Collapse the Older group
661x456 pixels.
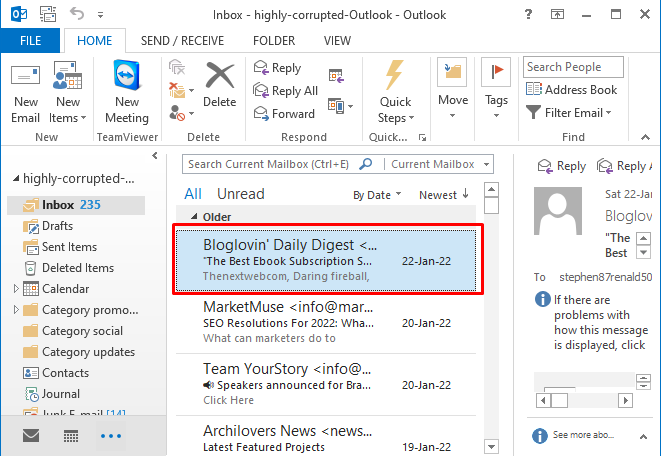[194, 217]
